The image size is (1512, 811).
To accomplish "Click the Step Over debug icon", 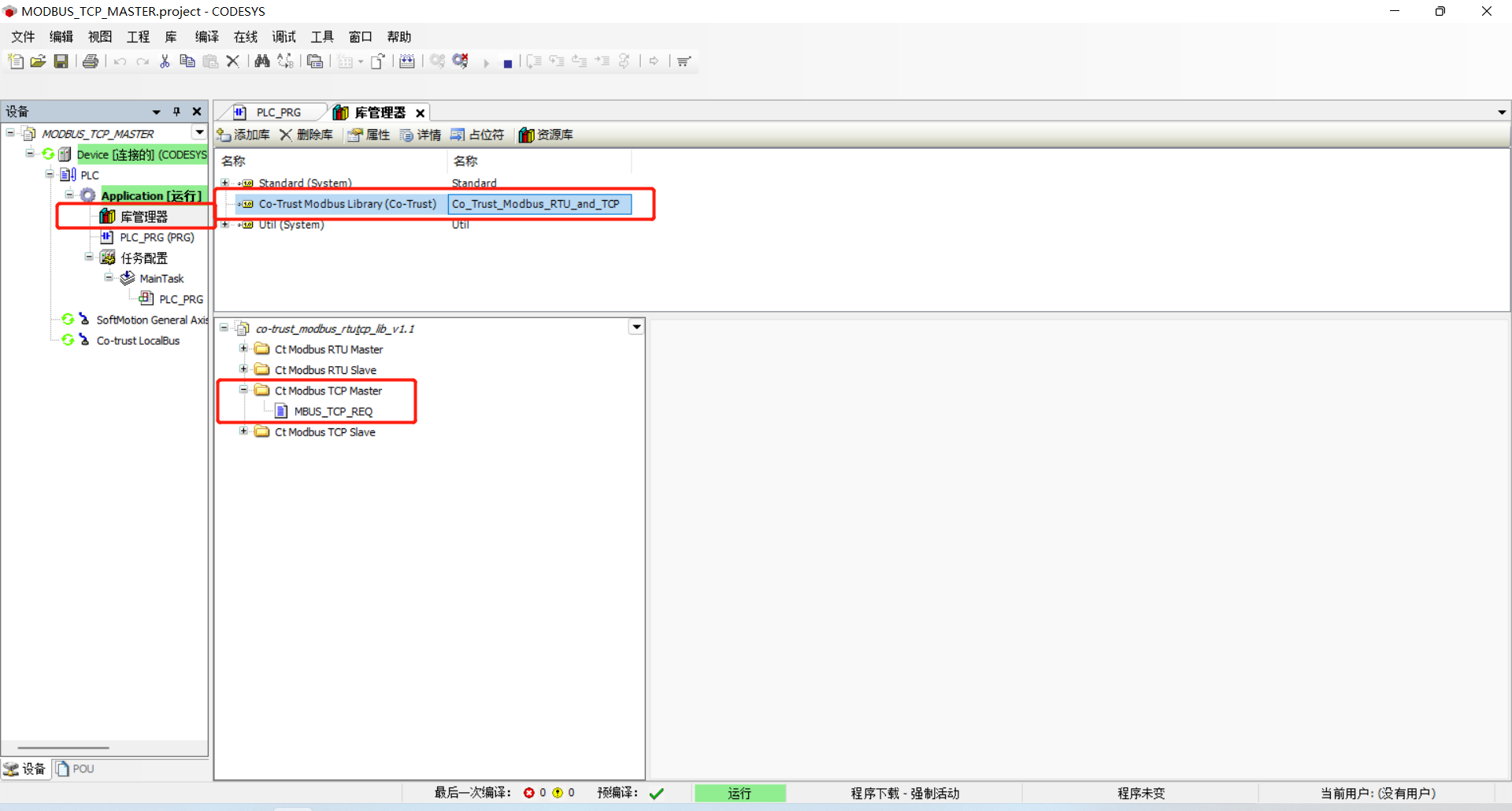I will pyautogui.click(x=534, y=61).
